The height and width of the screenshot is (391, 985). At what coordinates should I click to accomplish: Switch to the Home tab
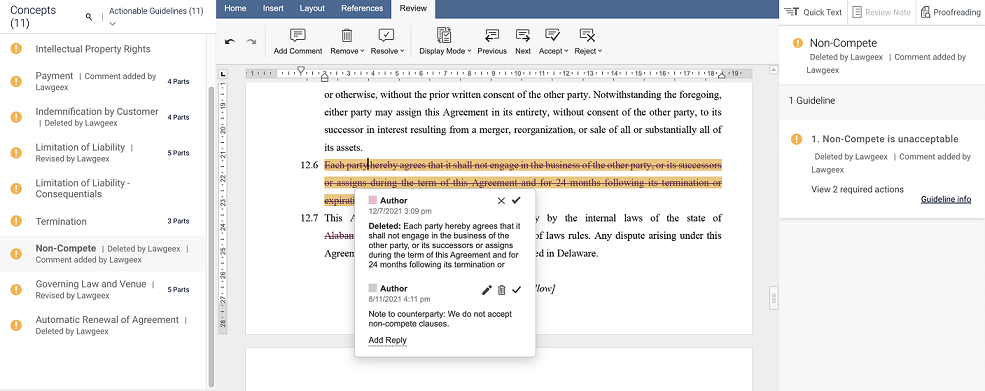pyautogui.click(x=235, y=8)
